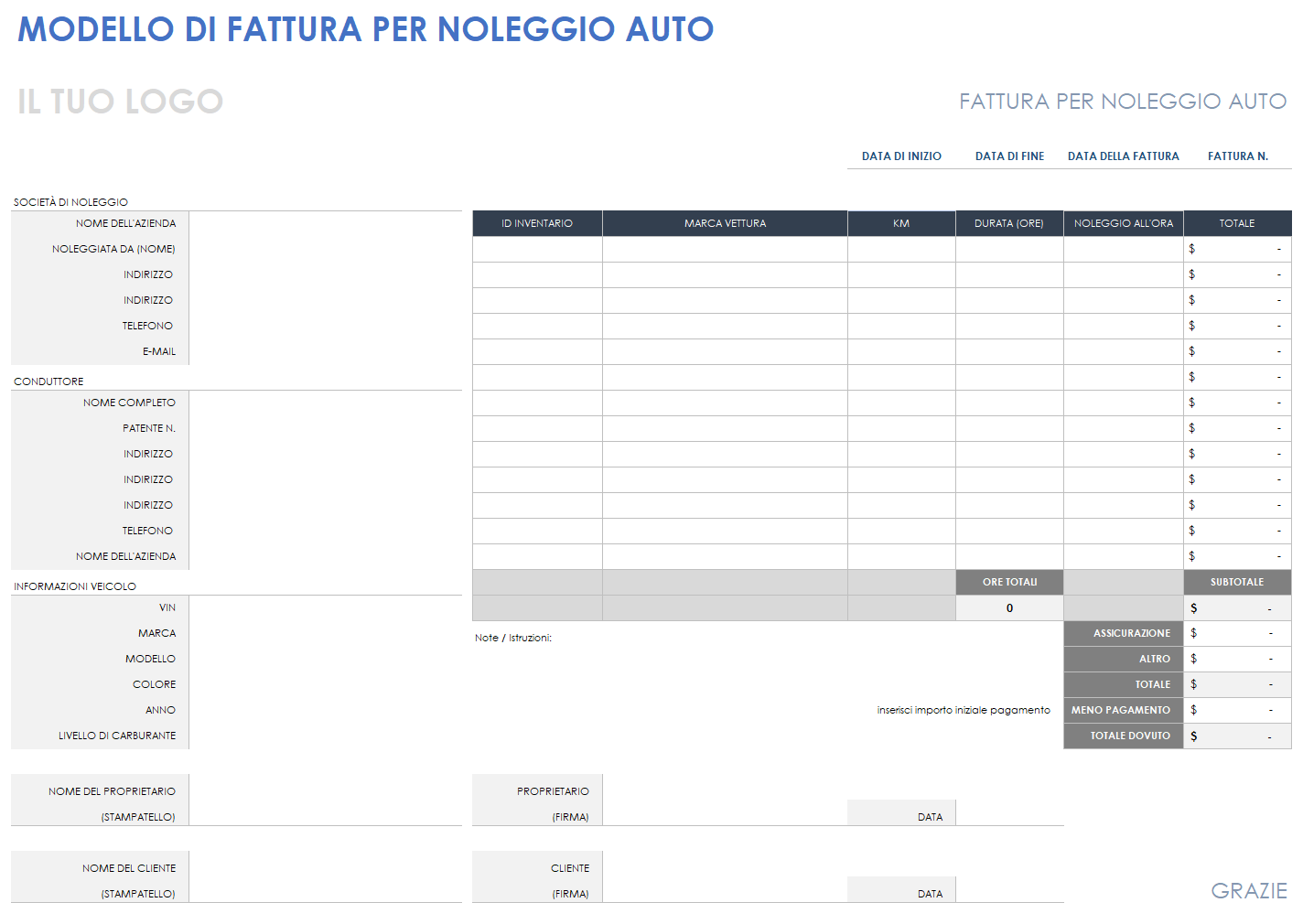
Task: Click the first cell under 'KM'
Action: [x=901, y=249]
